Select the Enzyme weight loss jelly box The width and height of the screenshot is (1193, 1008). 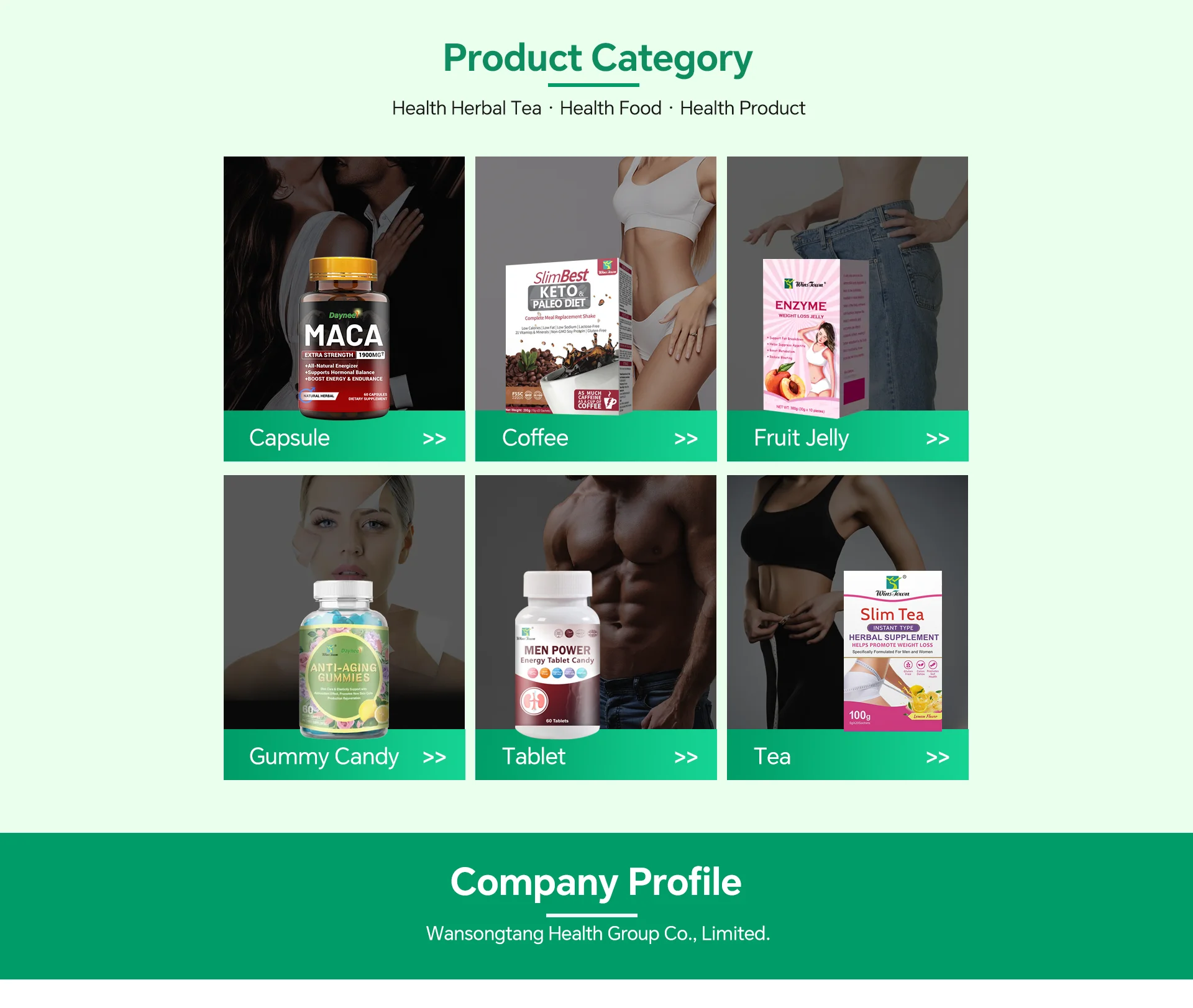pos(815,338)
